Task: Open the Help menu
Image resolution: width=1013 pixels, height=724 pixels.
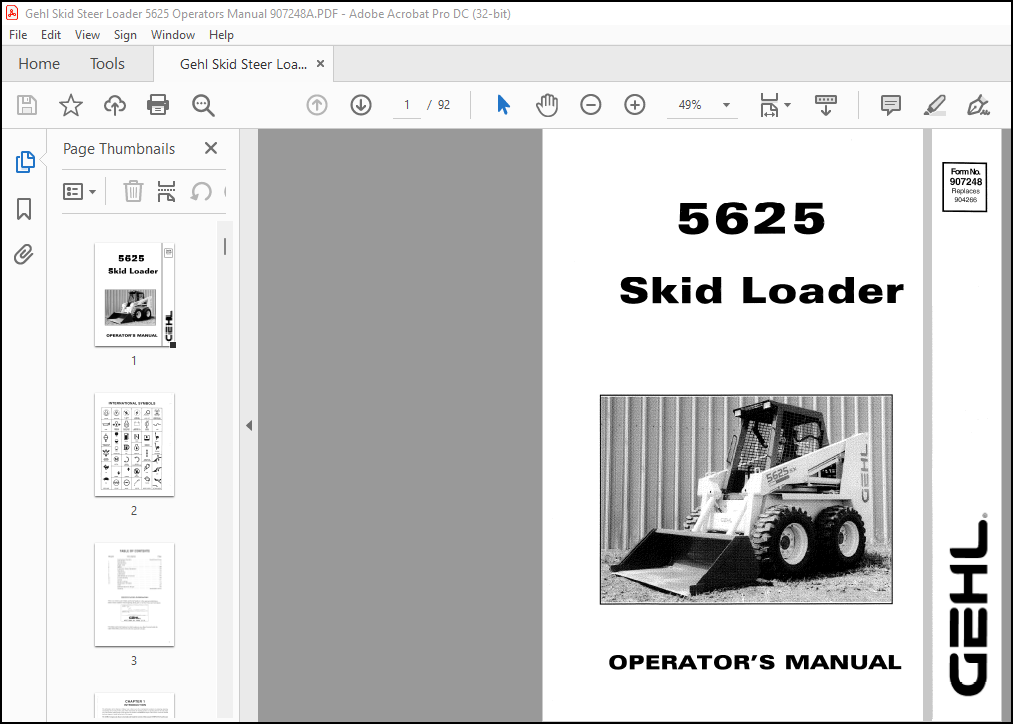Action: [221, 35]
